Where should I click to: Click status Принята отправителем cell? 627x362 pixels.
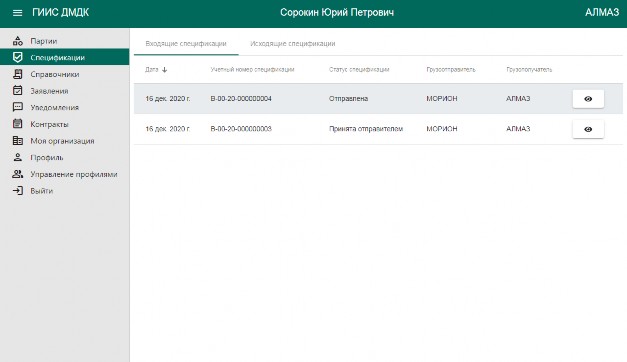[366, 129]
